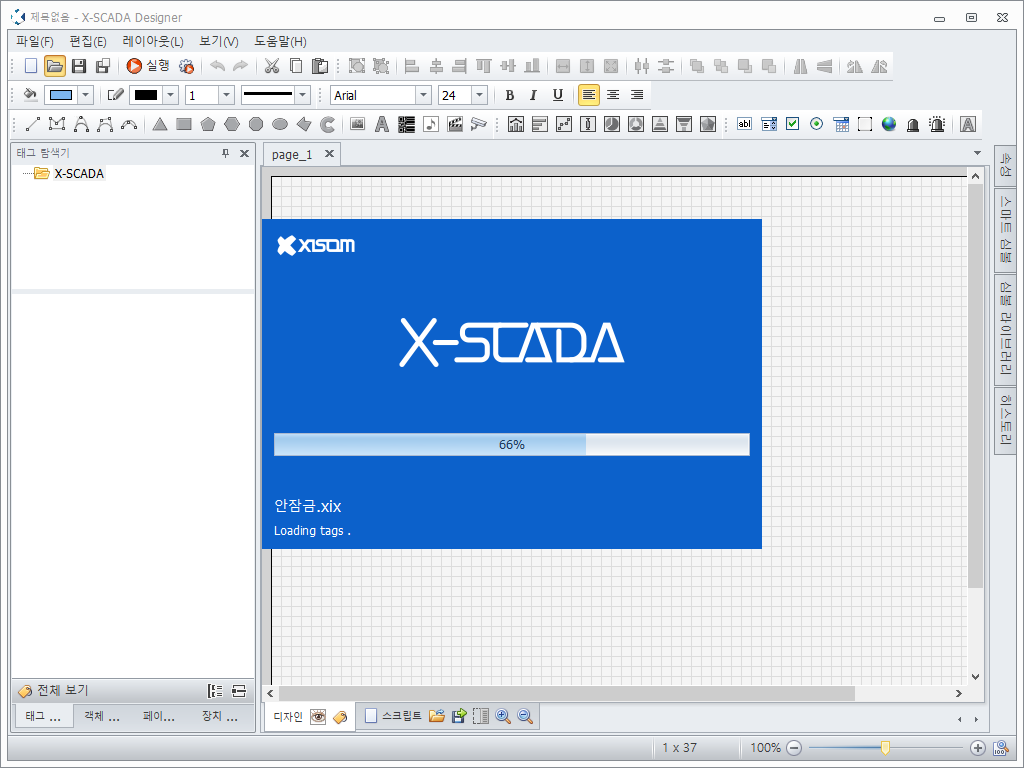This screenshot has width=1024, height=768.
Task: Switch to the 스크립트 view
Action: 393,716
